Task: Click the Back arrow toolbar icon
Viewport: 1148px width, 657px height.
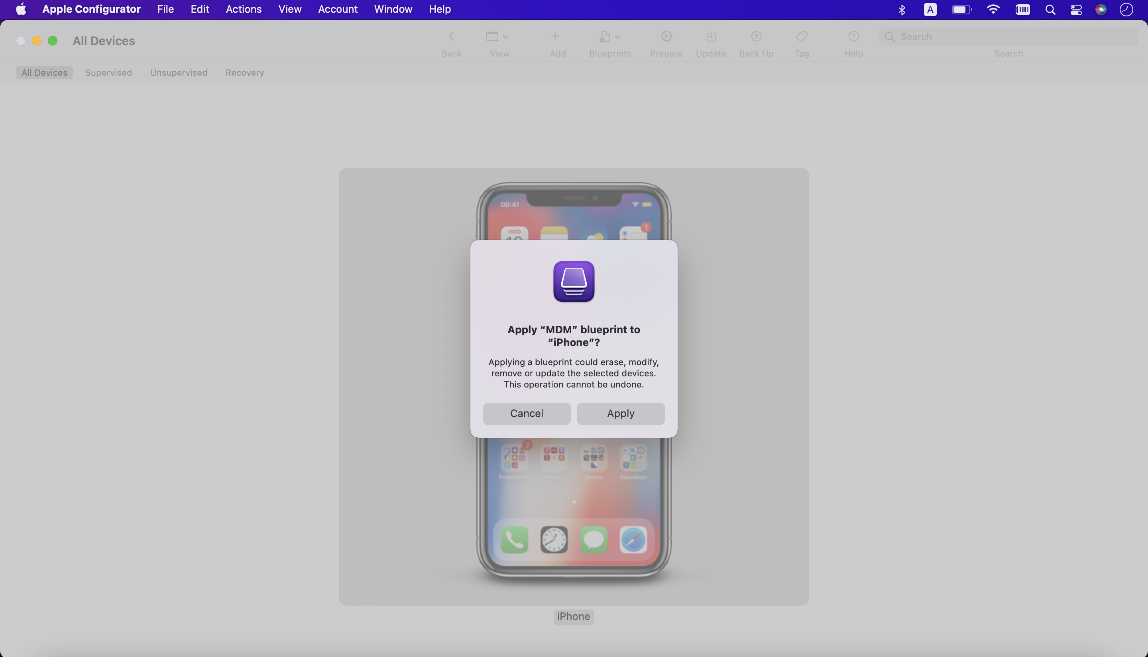Action: [x=451, y=37]
